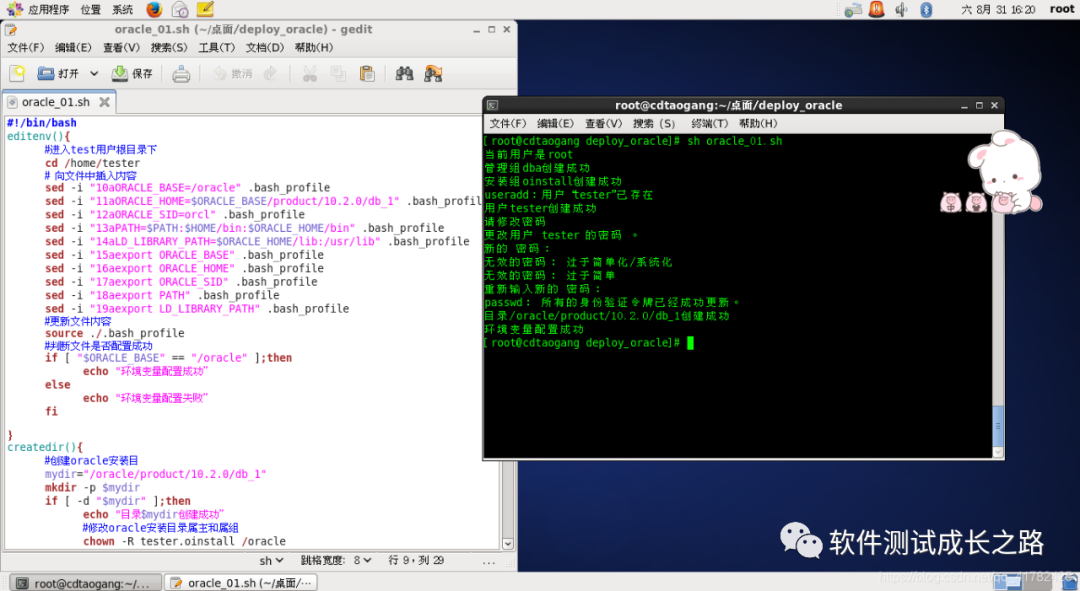This screenshot has width=1080, height=591.
Task: Open the terminal's 编辑(E) menu
Action: [x=555, y=123]
